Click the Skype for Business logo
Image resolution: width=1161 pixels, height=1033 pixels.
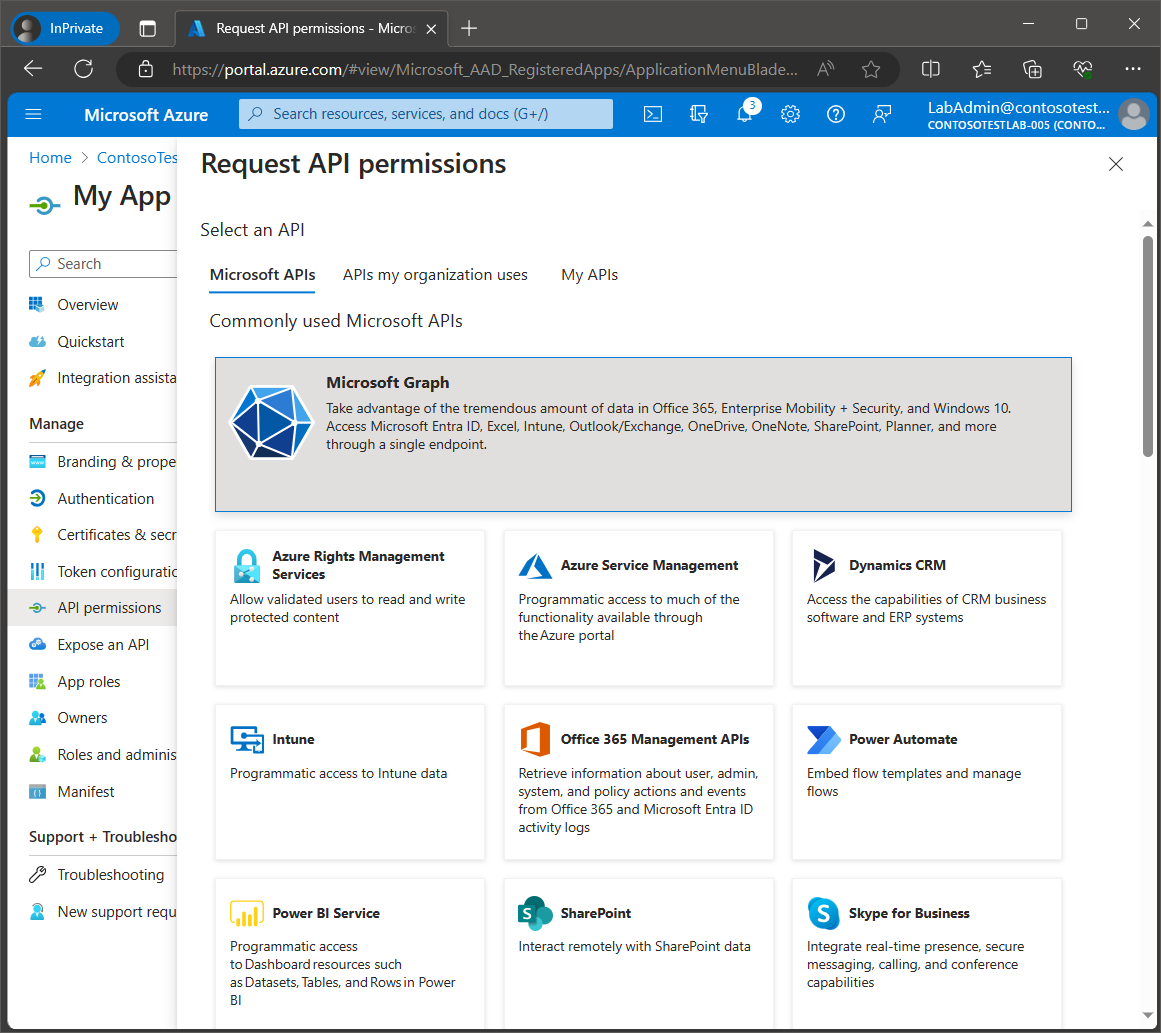pyautogui.click(x=823, y=913)
